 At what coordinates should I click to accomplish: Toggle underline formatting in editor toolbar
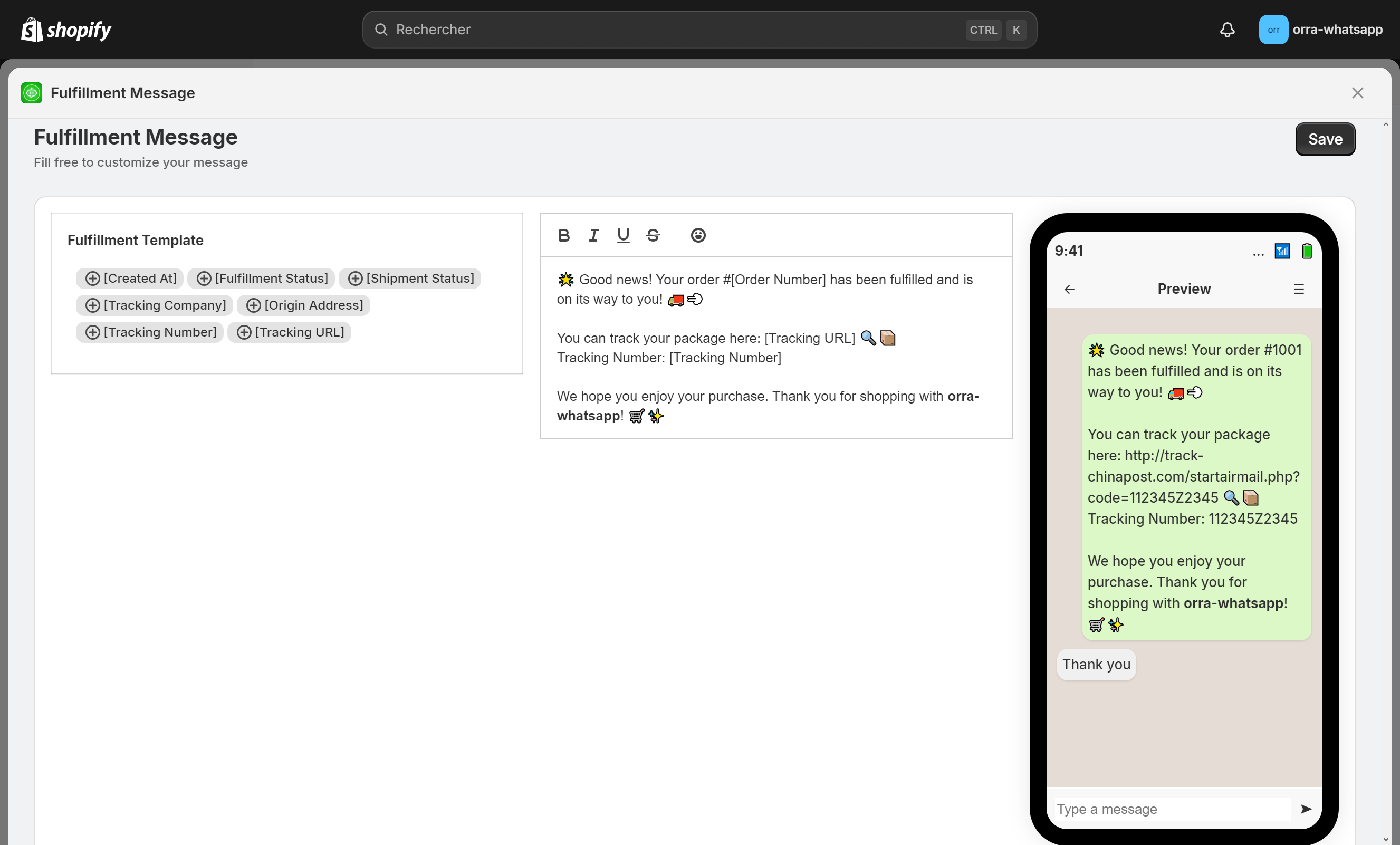point(624,235)
